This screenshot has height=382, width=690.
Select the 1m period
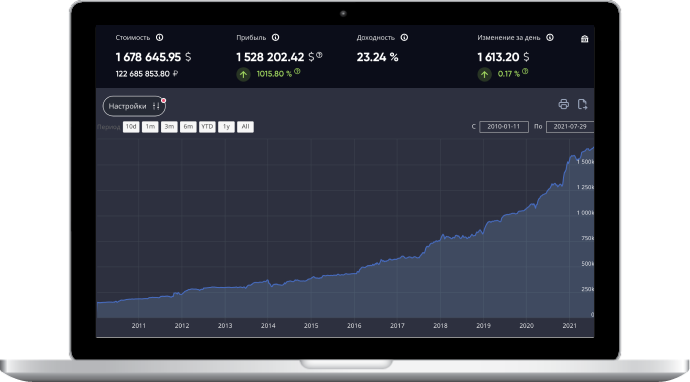[150, 127]
